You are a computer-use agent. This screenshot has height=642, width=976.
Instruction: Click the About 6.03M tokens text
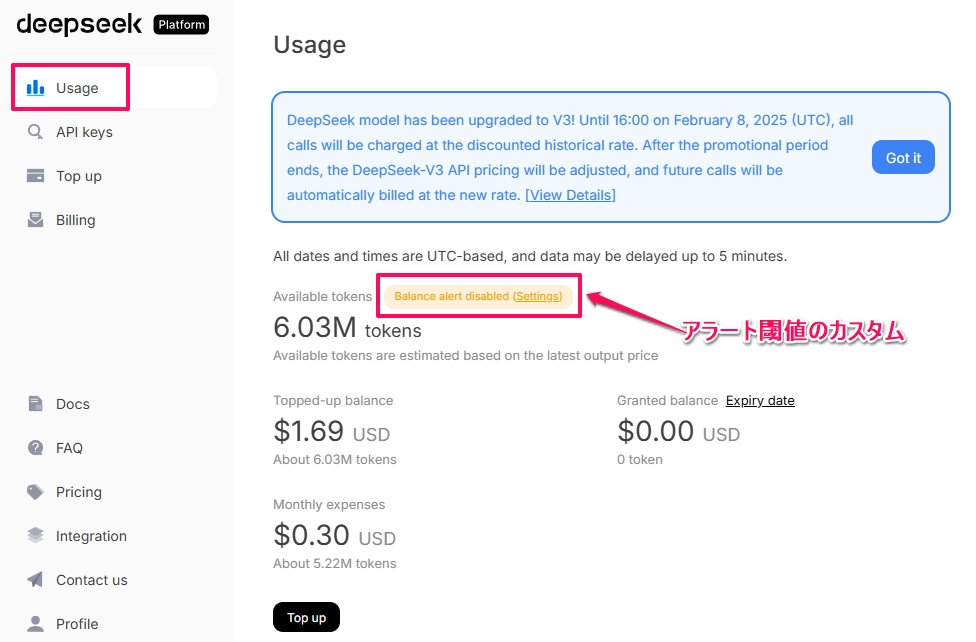[335, 460]
